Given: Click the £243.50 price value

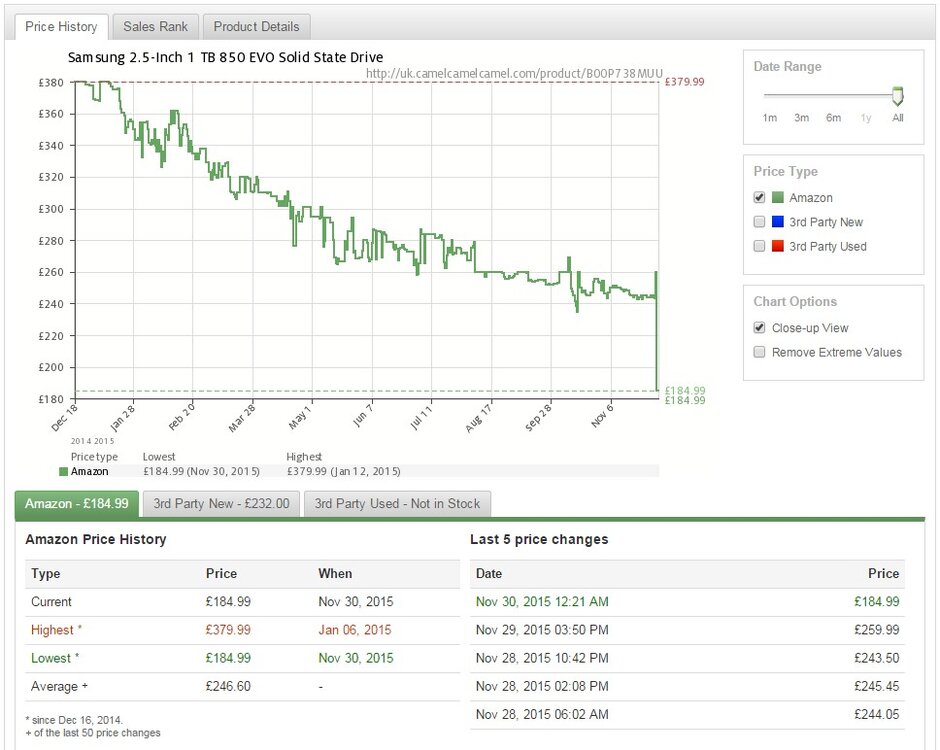Looking at the screenshot, I should coord(876,658).
